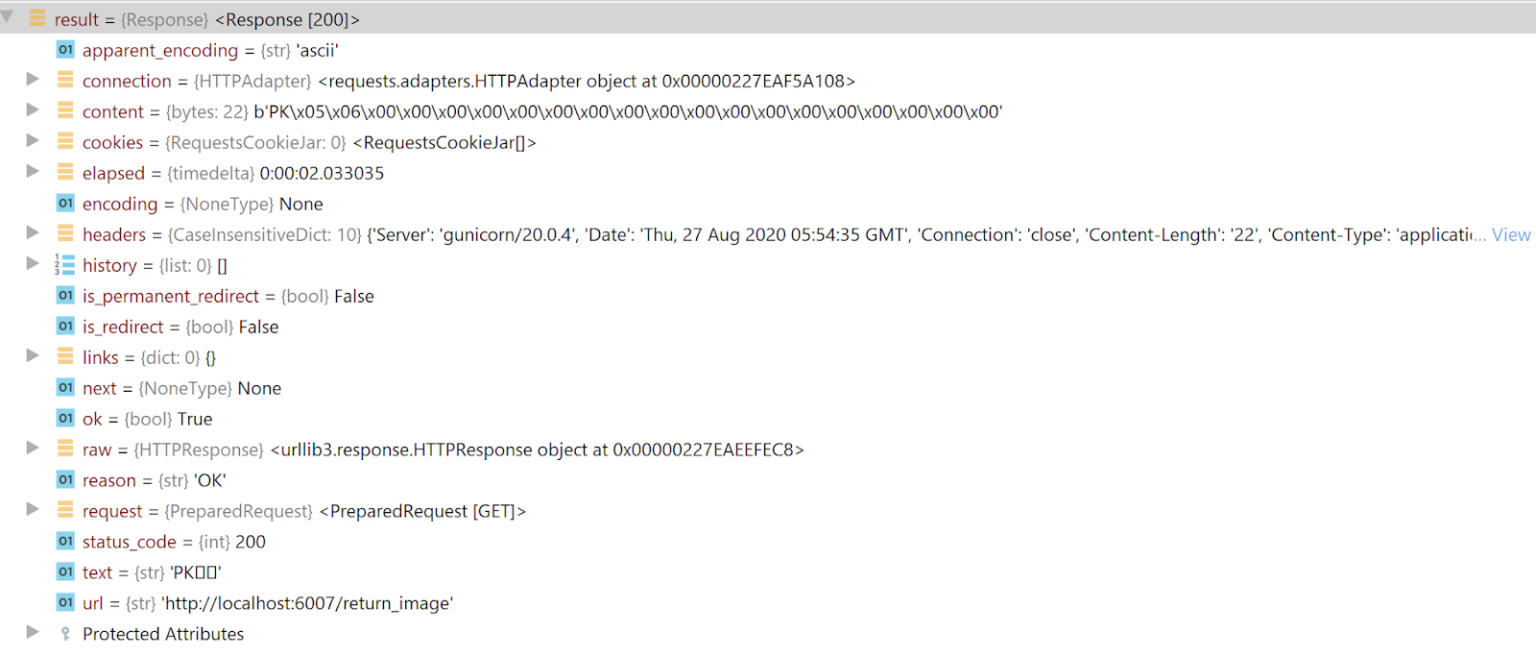
Task: Expand the content bytes node
Action: [33, 110]
